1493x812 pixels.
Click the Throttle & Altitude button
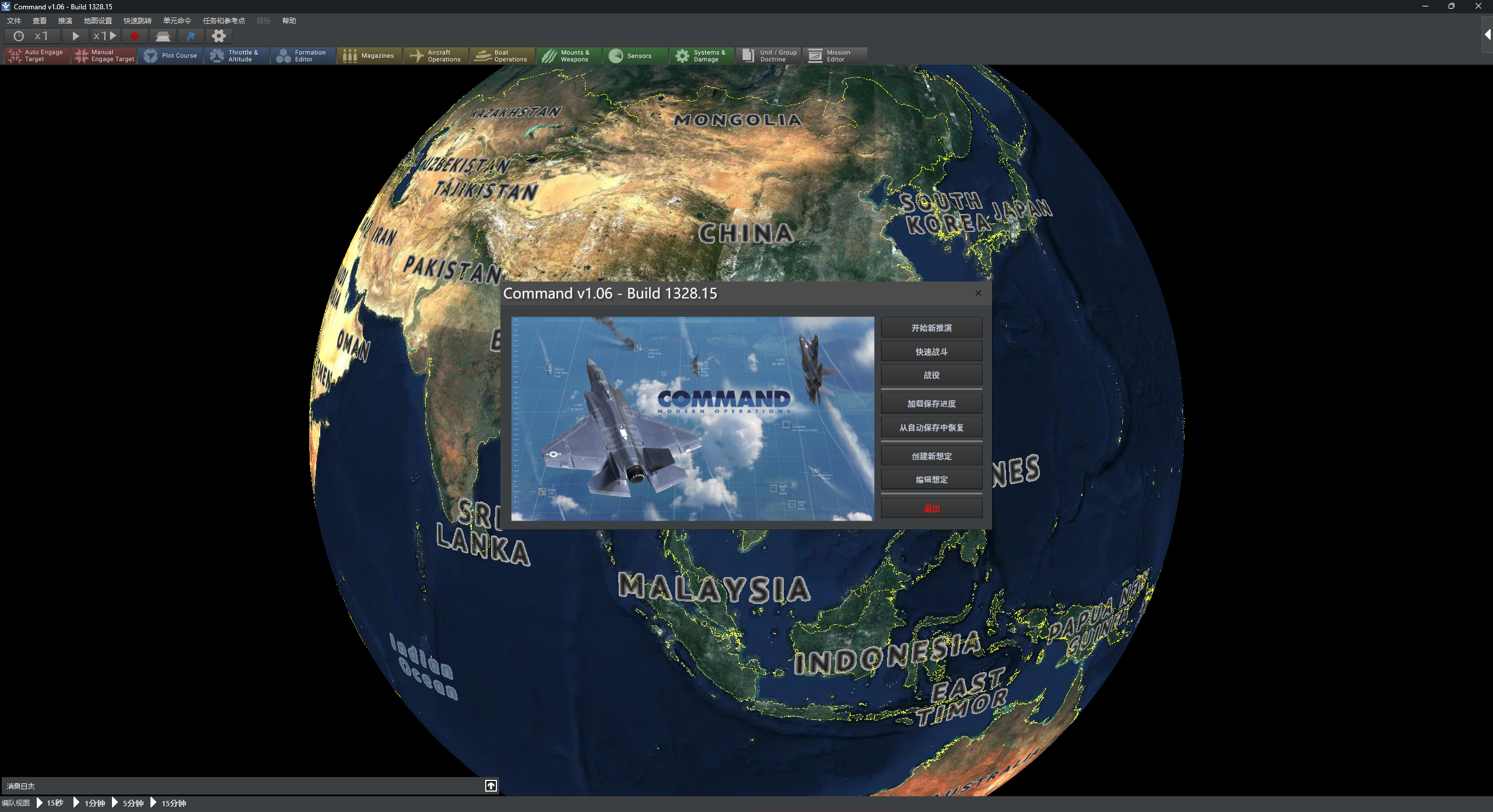[x=237, y=55]
